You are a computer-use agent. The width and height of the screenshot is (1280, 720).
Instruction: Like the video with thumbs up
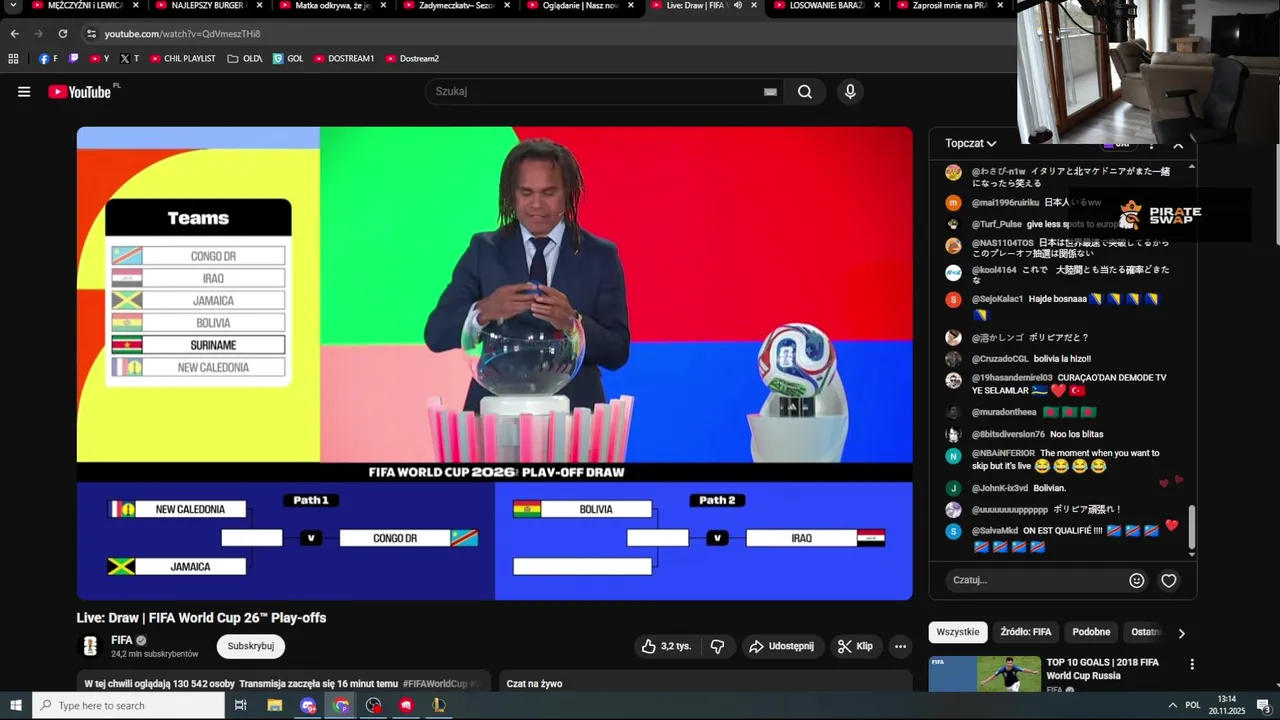click(666, 646)
